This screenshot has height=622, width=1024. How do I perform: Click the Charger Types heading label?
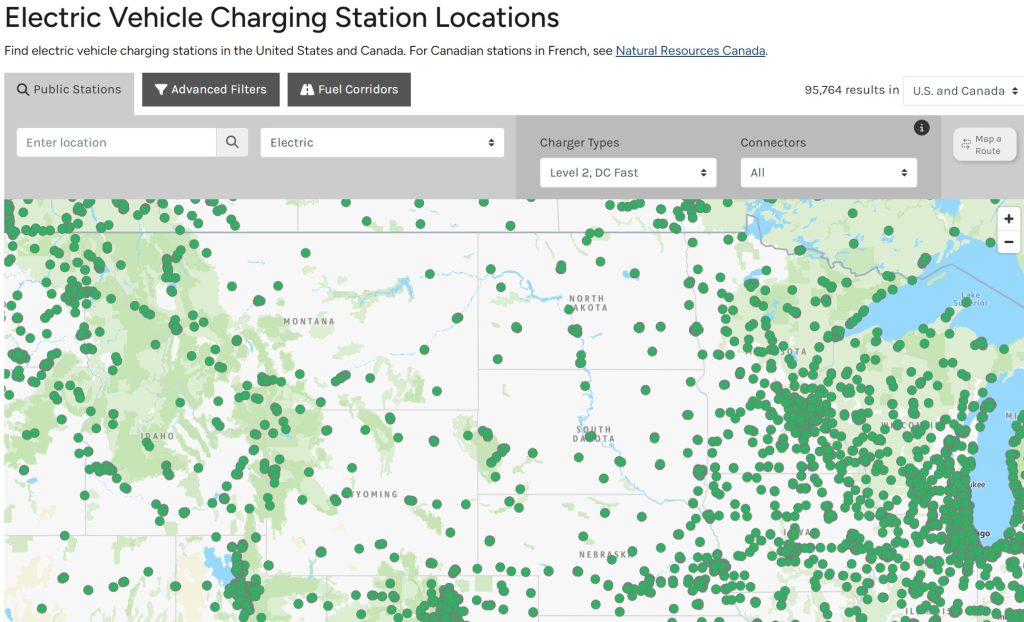[x=579, y=142]
